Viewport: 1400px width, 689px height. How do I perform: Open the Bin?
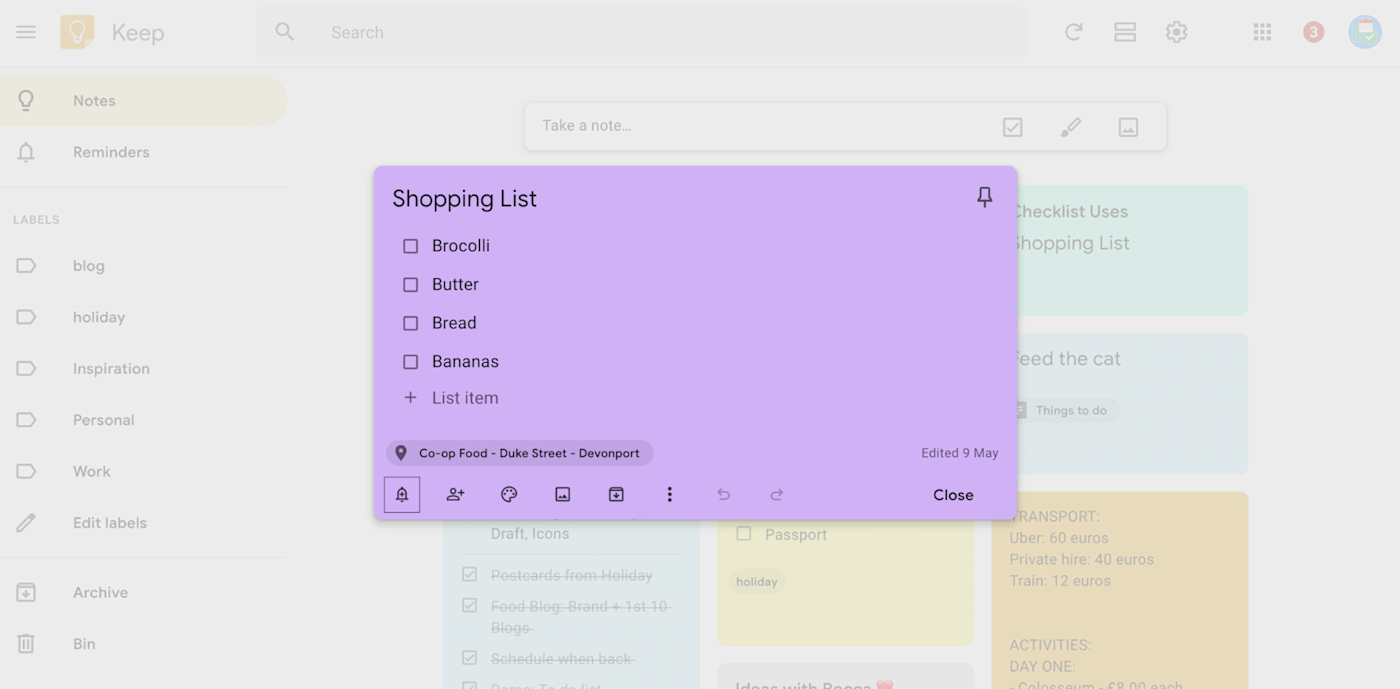[143, 644]
